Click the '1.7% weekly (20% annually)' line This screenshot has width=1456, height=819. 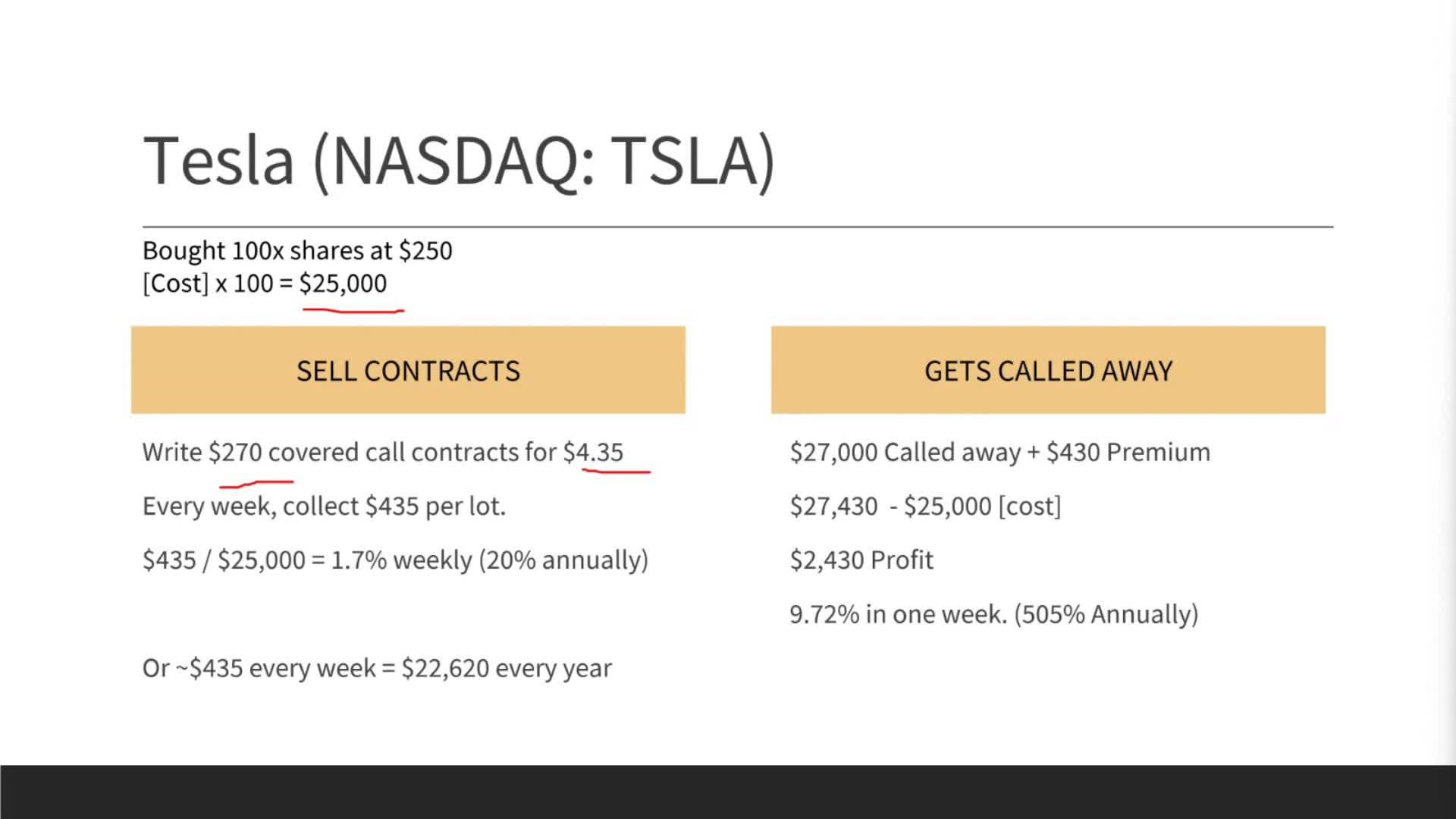click(395, 560)
